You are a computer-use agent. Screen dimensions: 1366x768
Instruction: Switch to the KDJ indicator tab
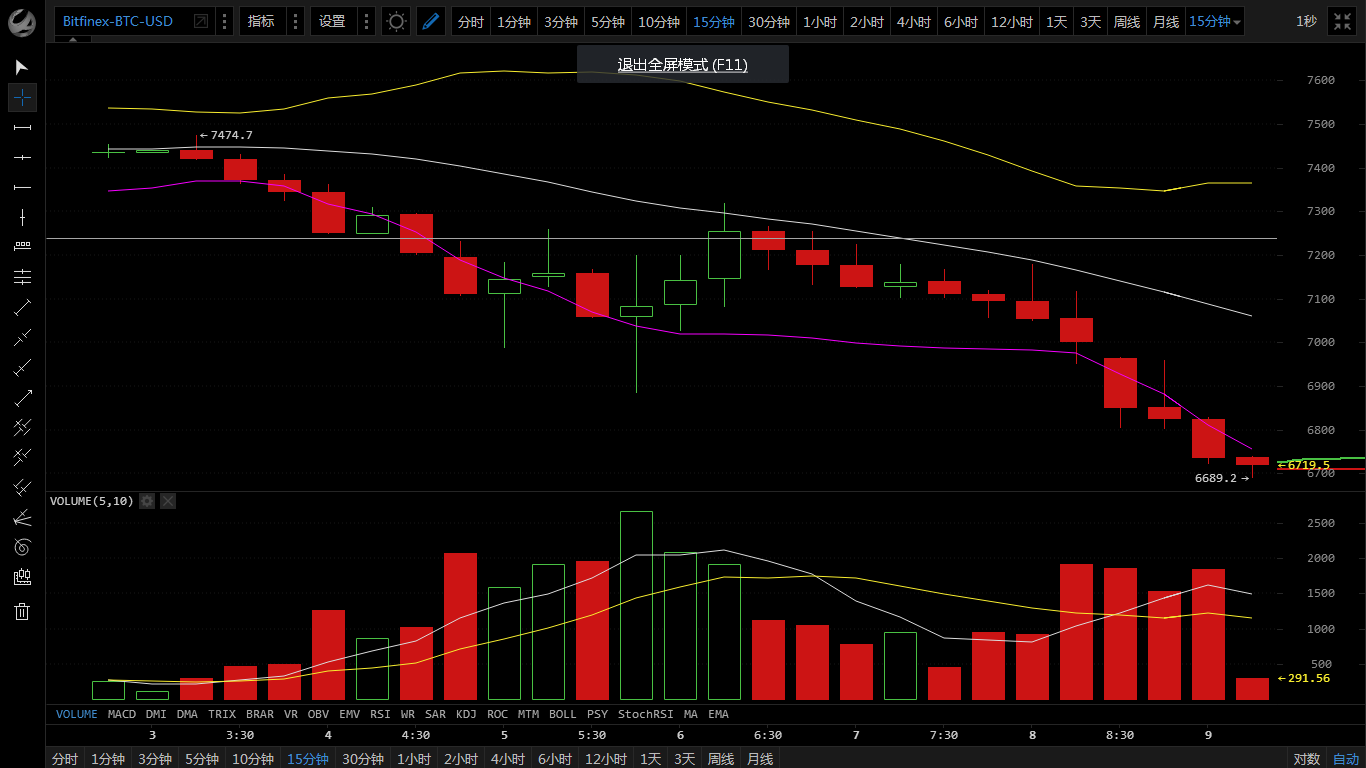coord(466,714)
